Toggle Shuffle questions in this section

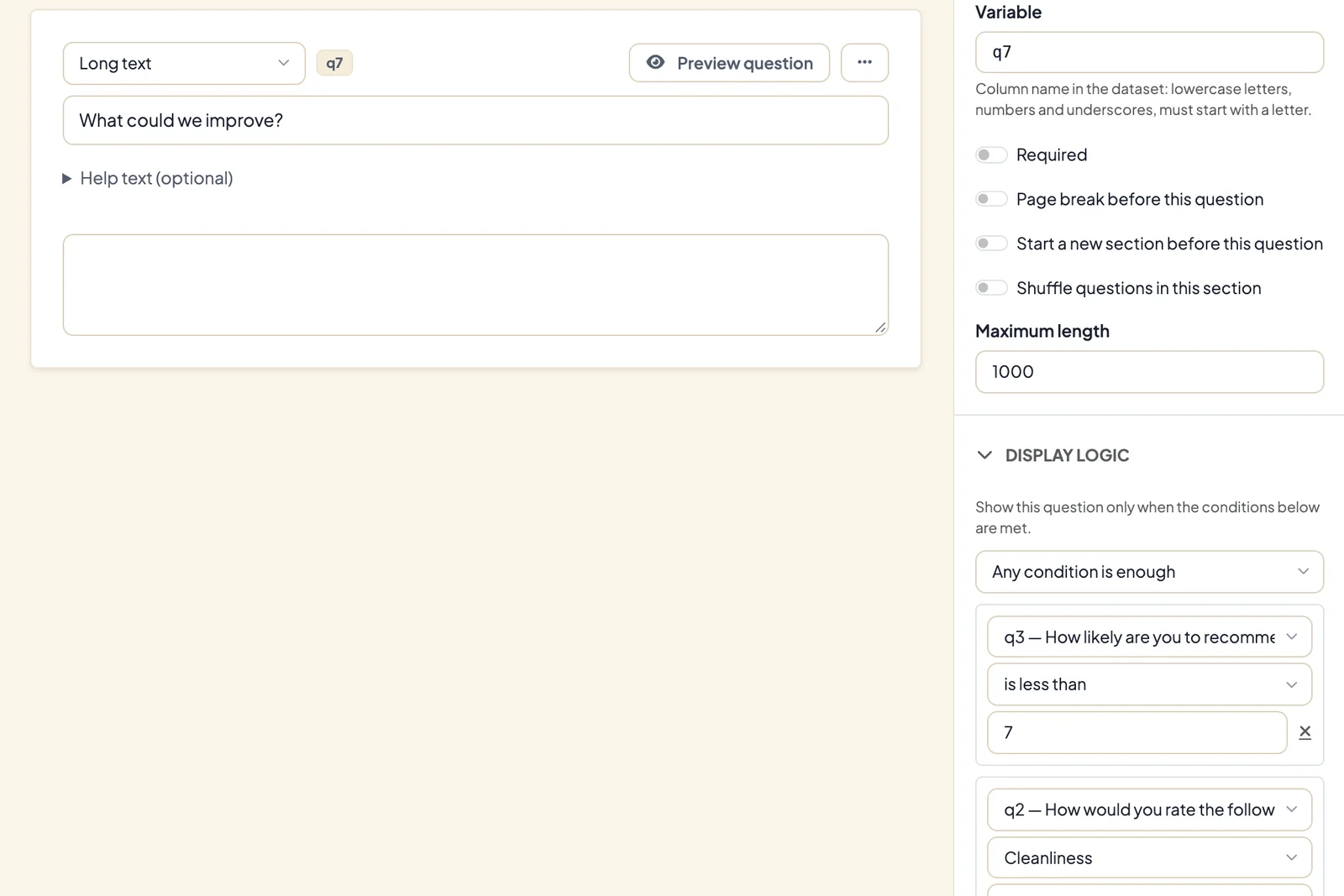tap(991, 288)
